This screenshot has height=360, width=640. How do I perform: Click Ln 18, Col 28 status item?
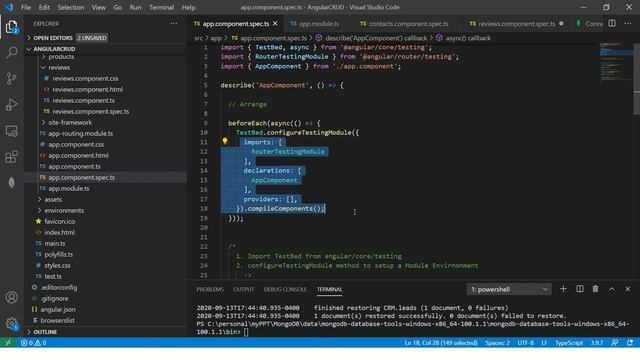click(x=441, y=343)
